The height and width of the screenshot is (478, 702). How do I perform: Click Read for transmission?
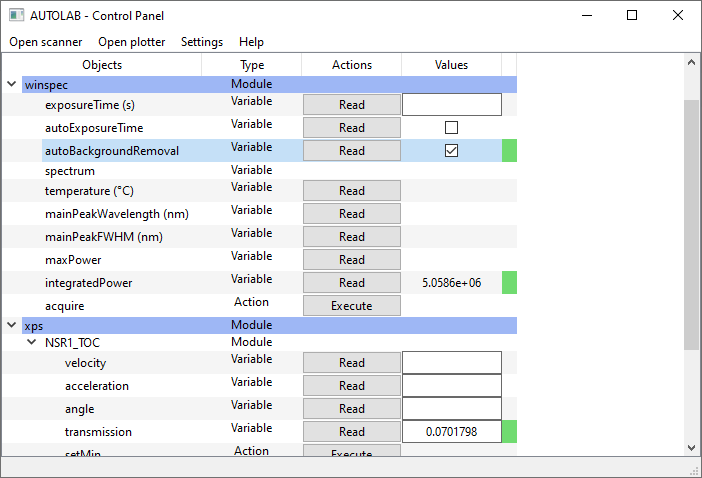[x=352, y=432]
